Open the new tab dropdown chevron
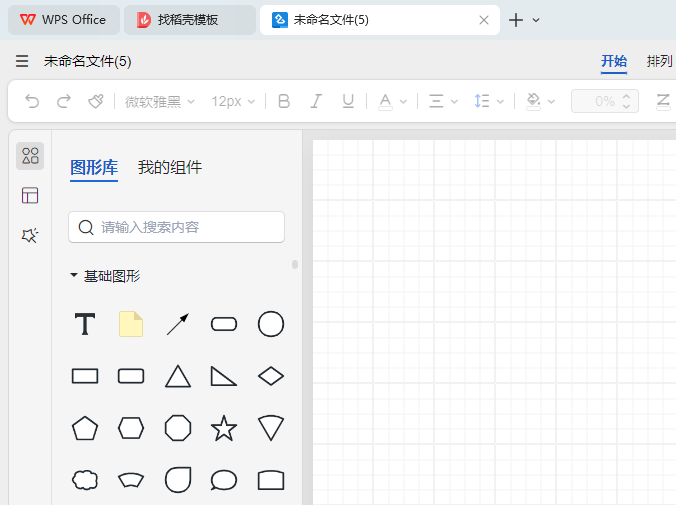 tap(536, 20)
